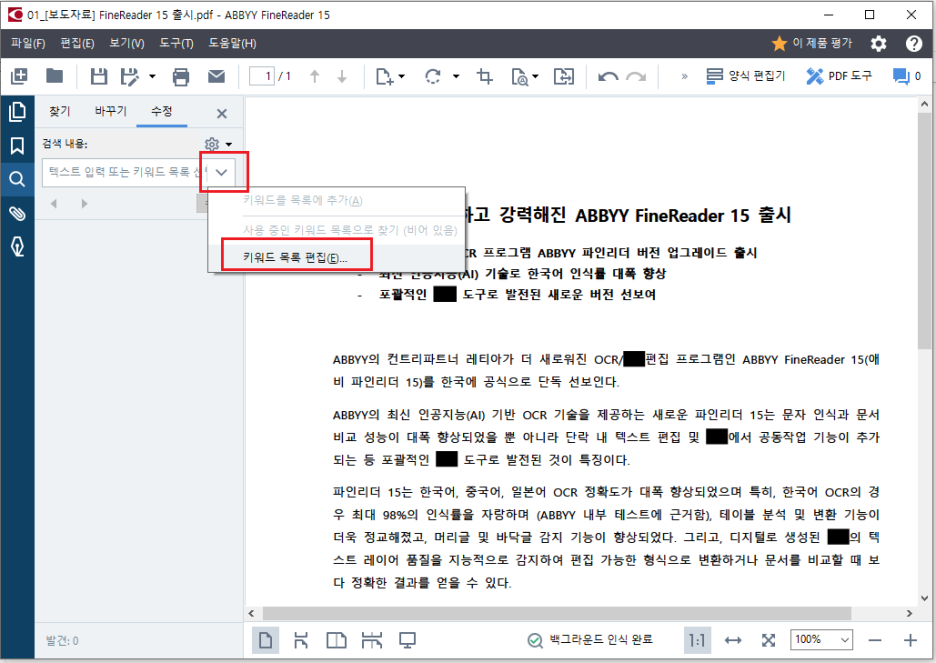Show the bookmarks pane sidebar icon

(x=17, y=146)
